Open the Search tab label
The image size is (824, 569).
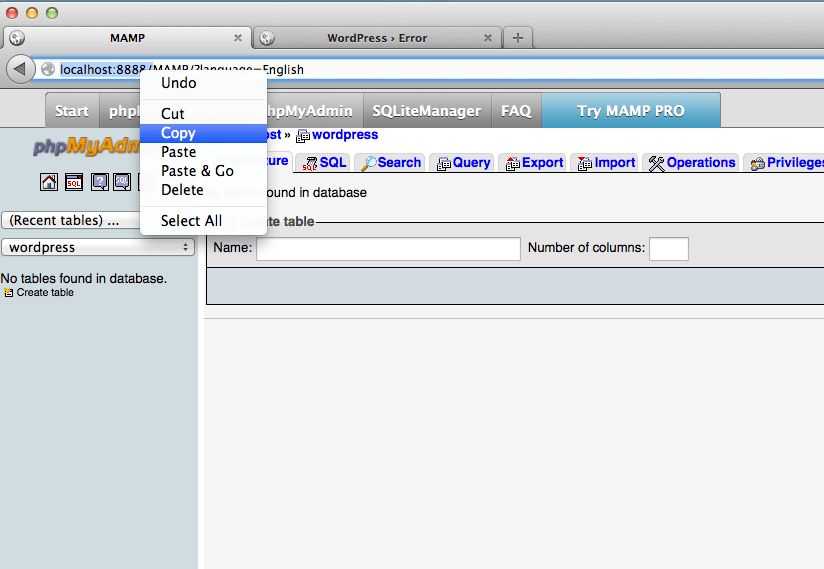[x=399, y=162]
